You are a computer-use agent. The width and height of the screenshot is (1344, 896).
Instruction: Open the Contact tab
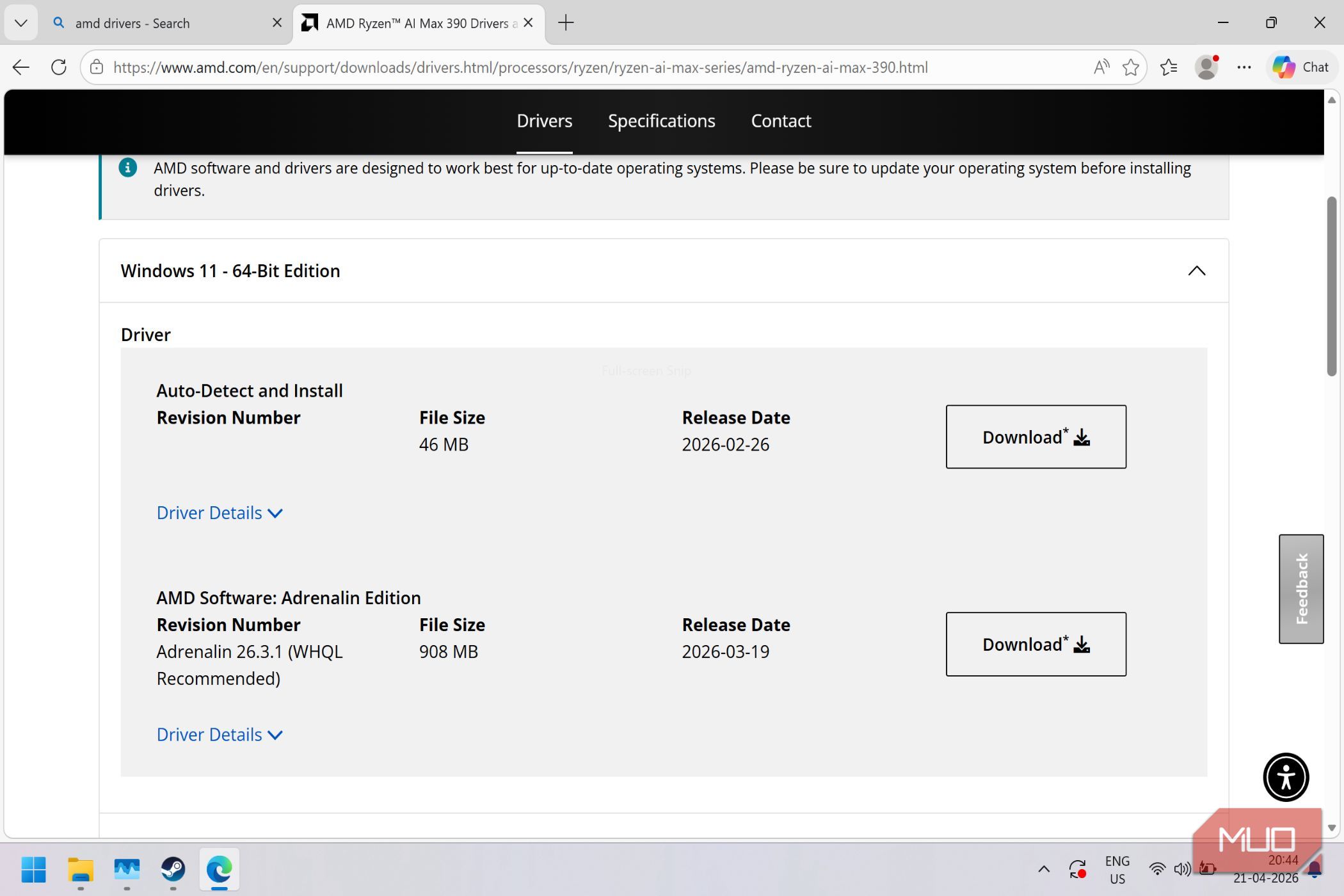(781, 121)
